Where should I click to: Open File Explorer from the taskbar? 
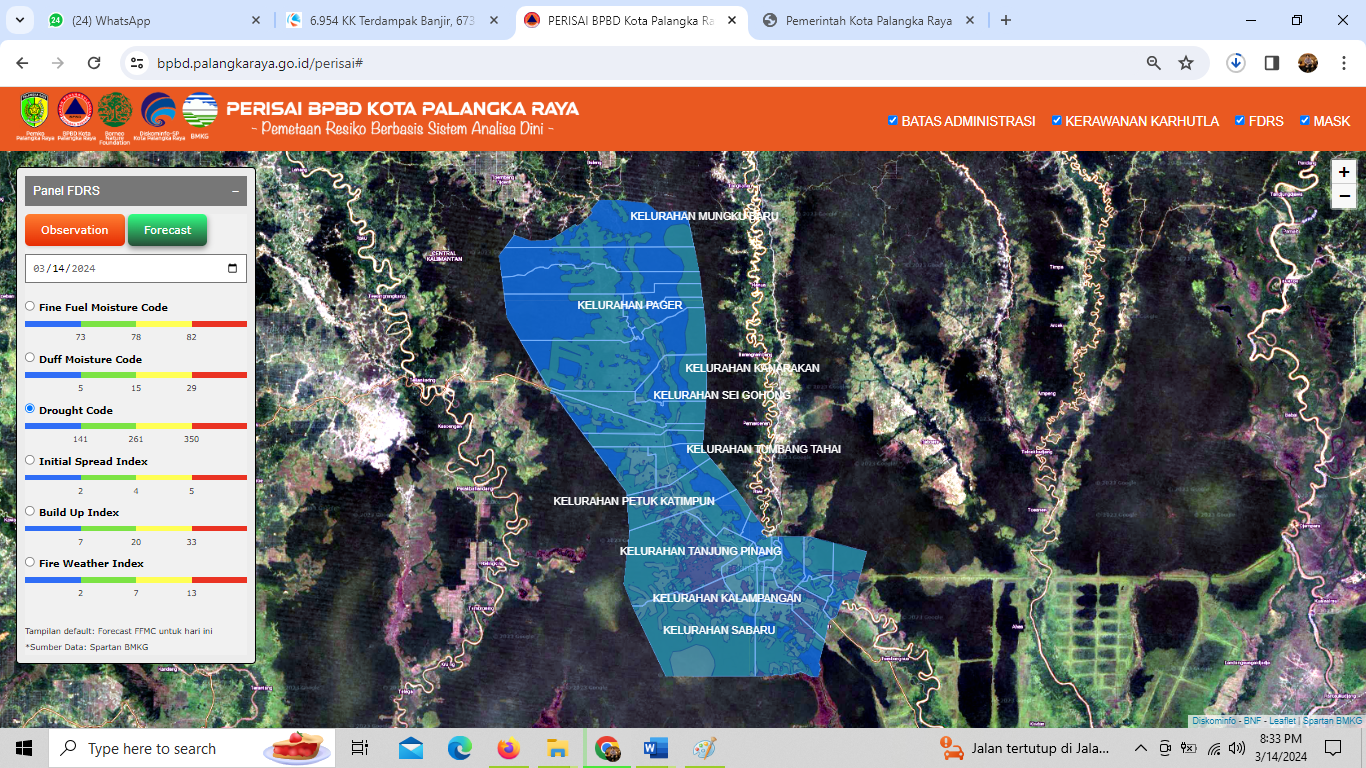pyautogui.click(x=557, y=748)
